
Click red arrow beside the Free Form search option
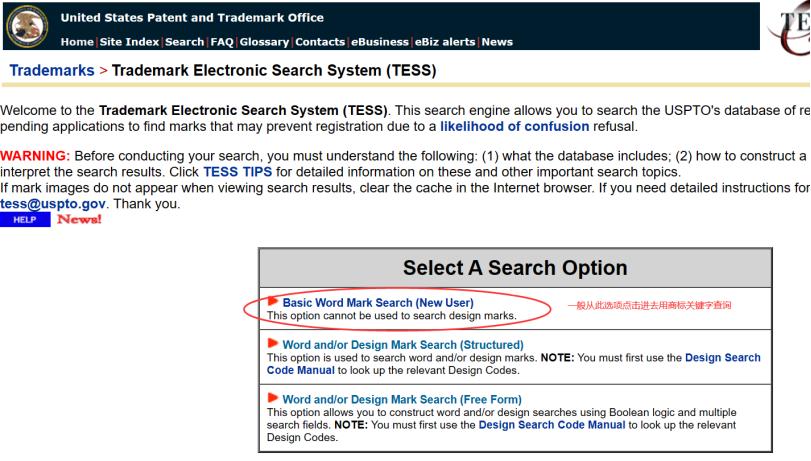tap(273, 400)
